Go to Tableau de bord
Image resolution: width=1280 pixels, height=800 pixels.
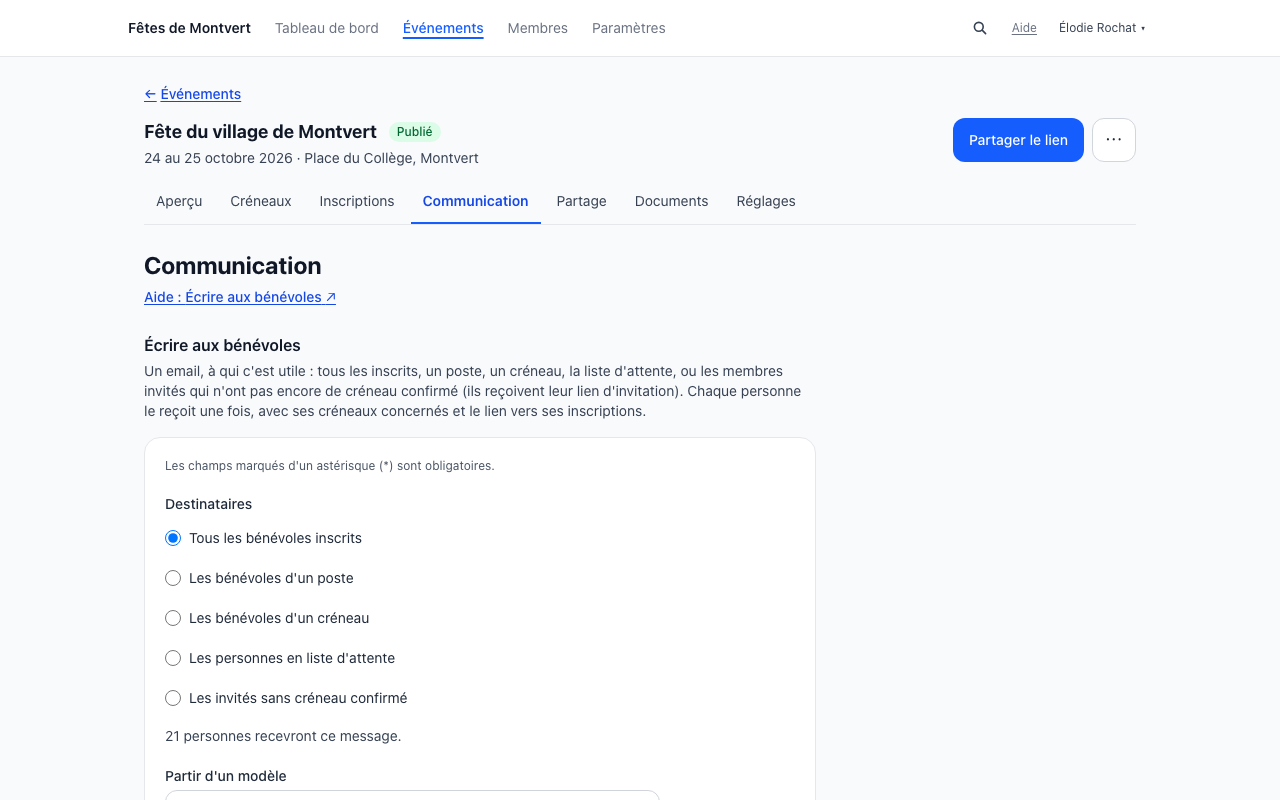pyautogui.click(x=327, y=28)
